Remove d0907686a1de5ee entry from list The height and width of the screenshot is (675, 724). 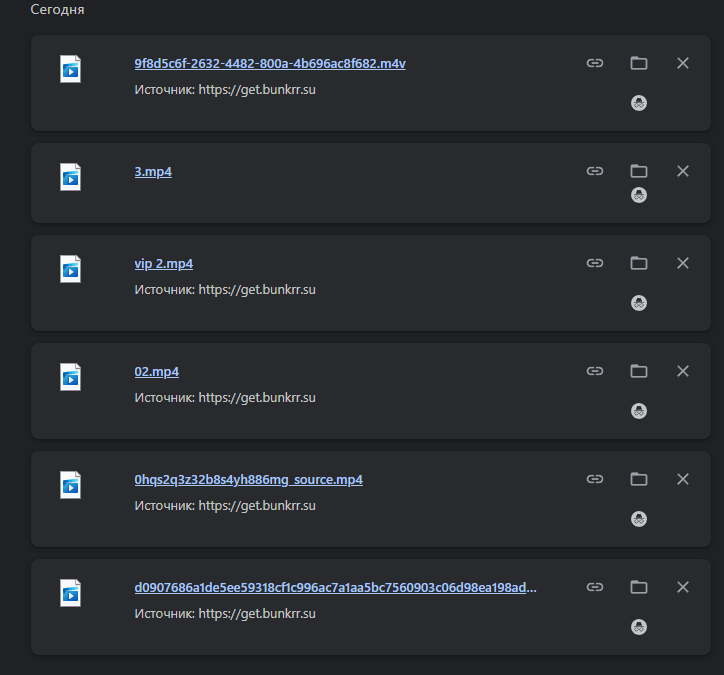(x=683, y=587)
